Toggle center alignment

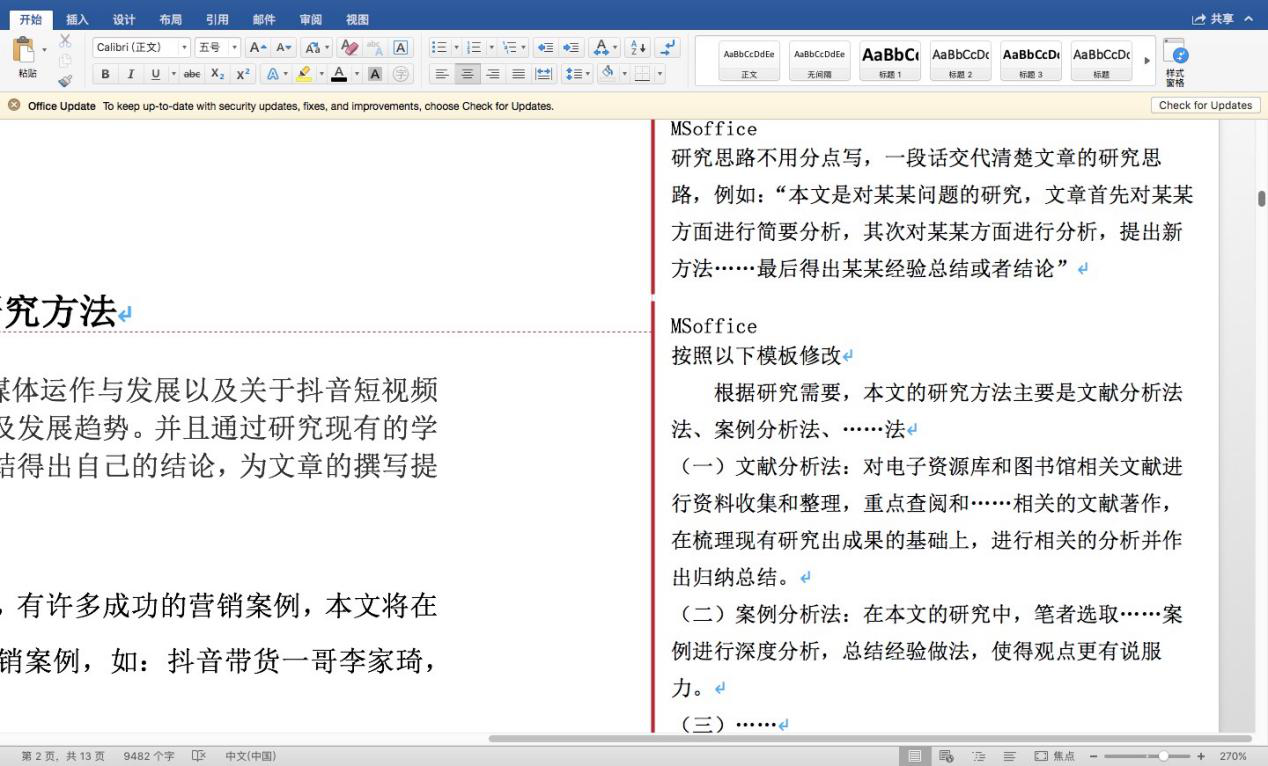467,74
